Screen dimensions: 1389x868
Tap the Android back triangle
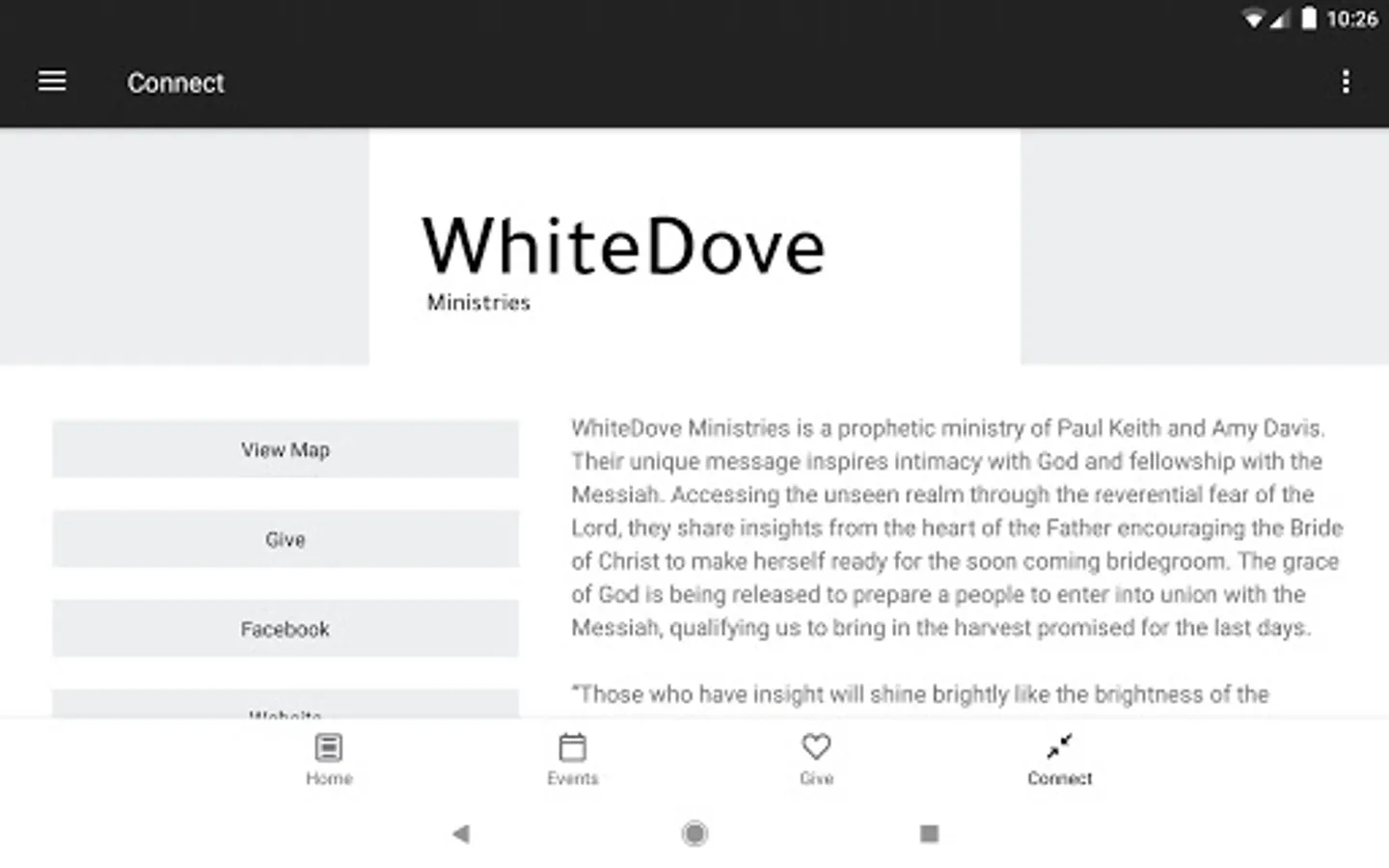click(461, 833)
